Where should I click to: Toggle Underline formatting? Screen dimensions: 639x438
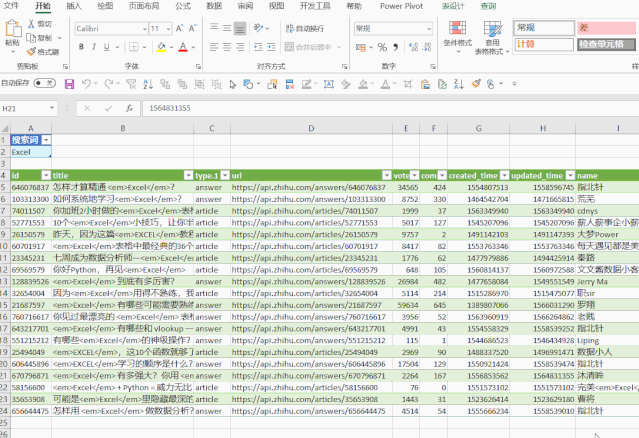(x=107, y=47)
